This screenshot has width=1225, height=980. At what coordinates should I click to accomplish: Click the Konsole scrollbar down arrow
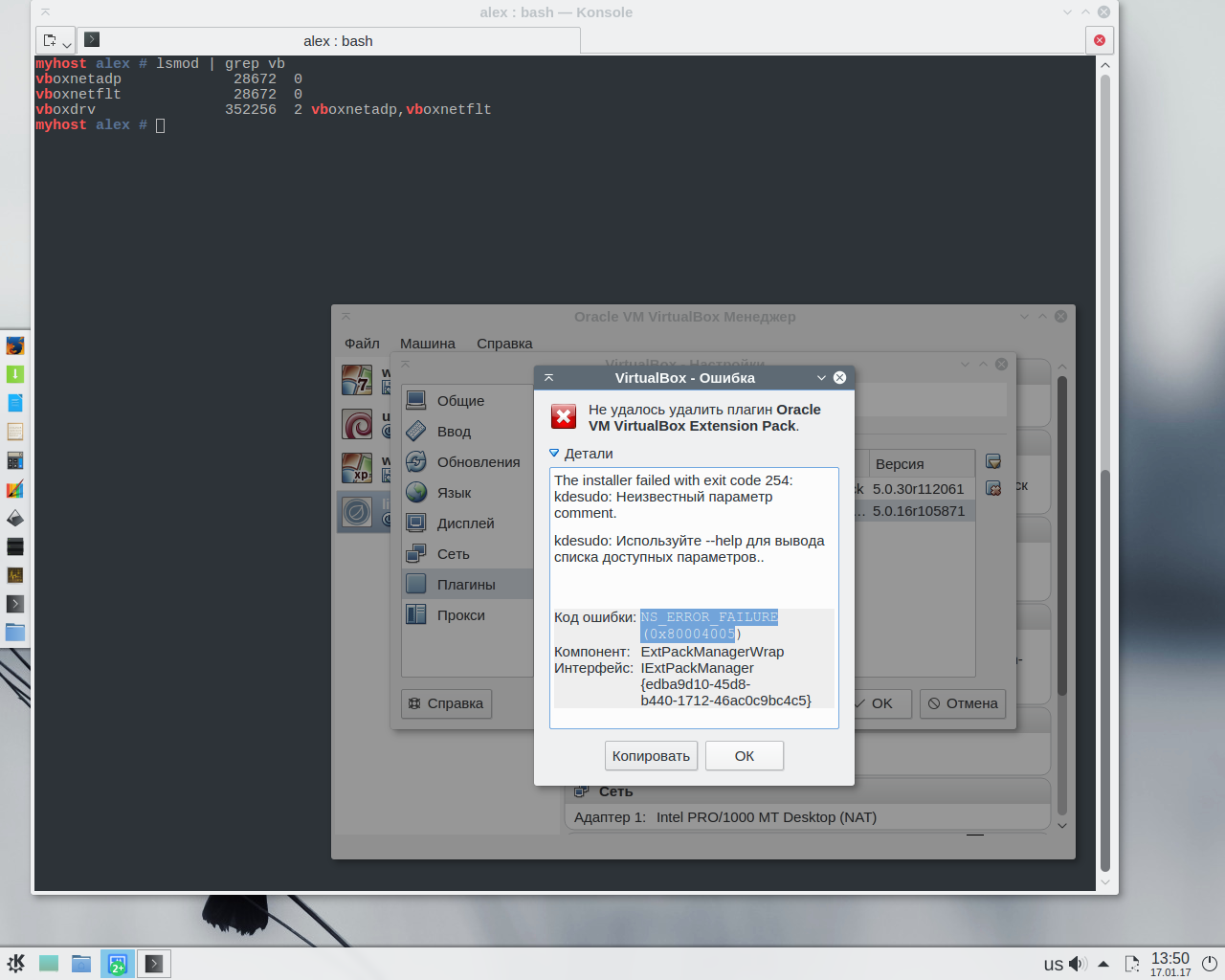1105,882
